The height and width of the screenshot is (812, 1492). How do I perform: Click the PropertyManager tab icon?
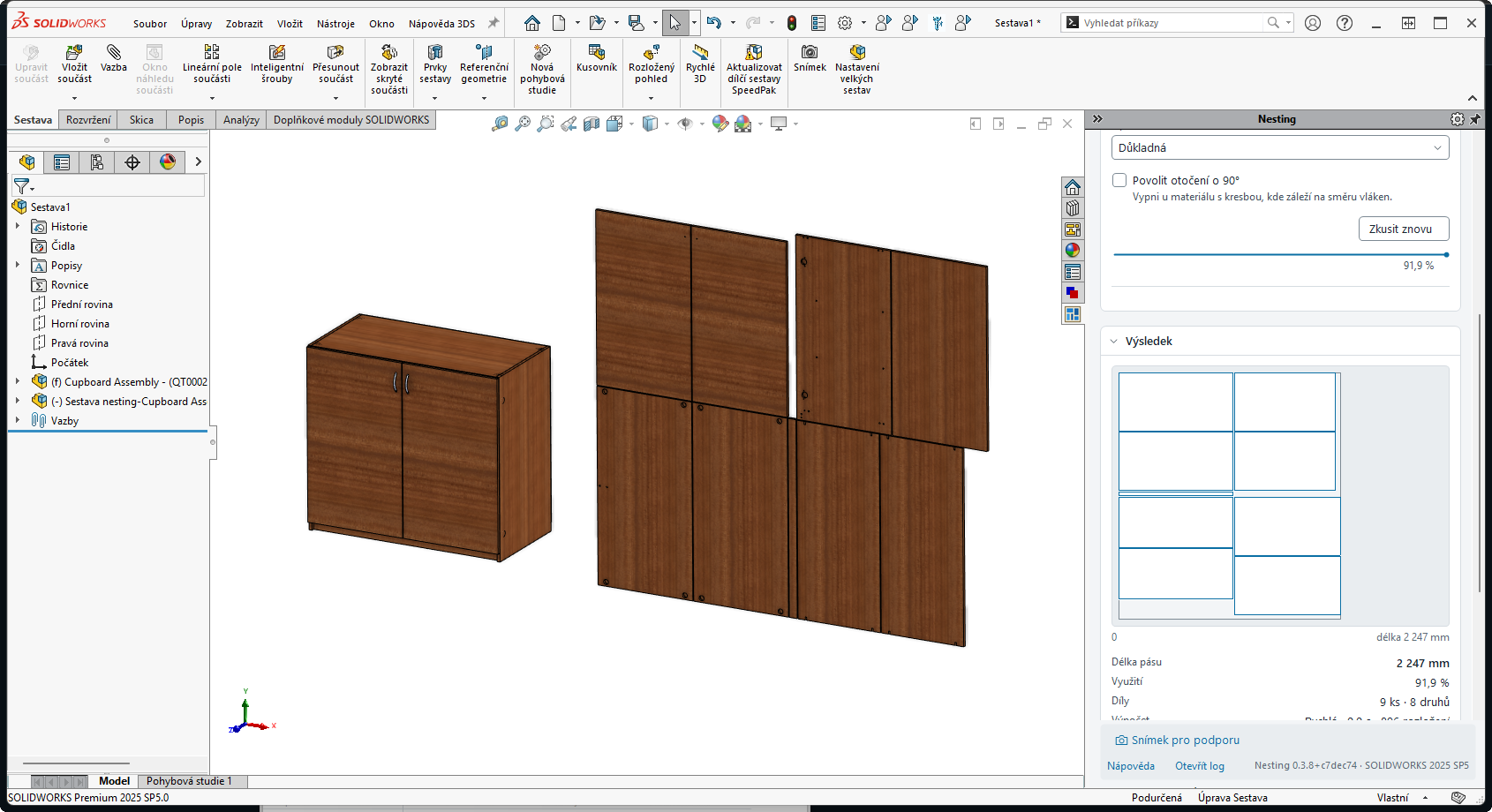(62, 162)
